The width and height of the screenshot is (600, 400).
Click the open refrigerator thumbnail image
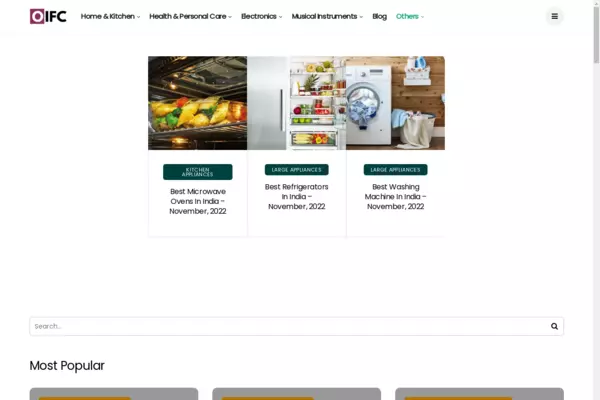pos(296,103)
